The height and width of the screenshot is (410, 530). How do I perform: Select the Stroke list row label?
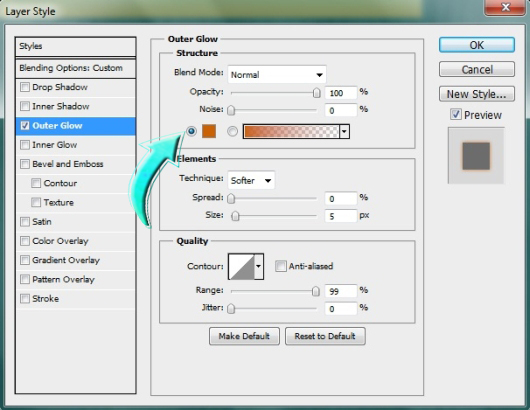[x=46, y=299]
